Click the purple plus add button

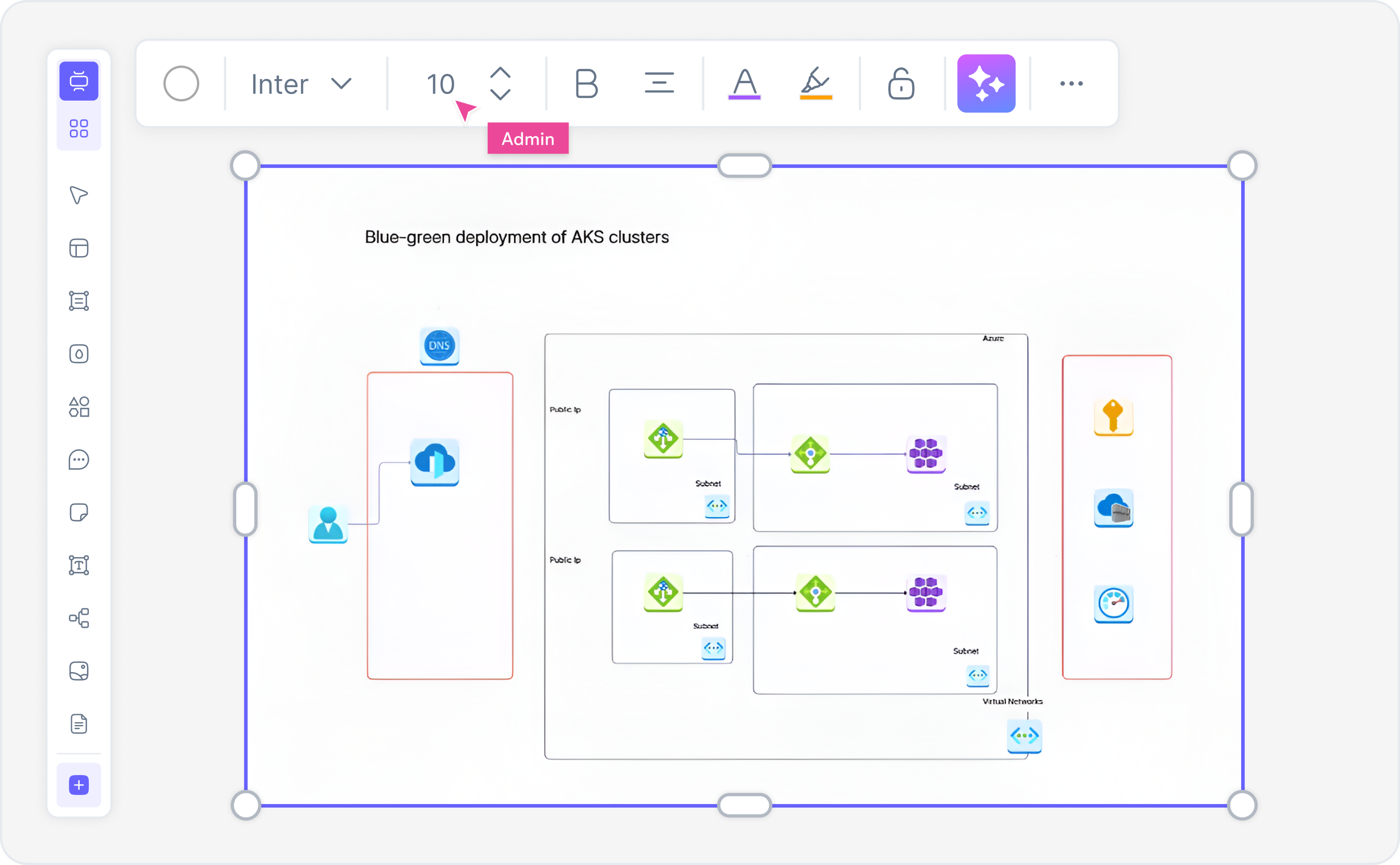click(x=79, y=785)
